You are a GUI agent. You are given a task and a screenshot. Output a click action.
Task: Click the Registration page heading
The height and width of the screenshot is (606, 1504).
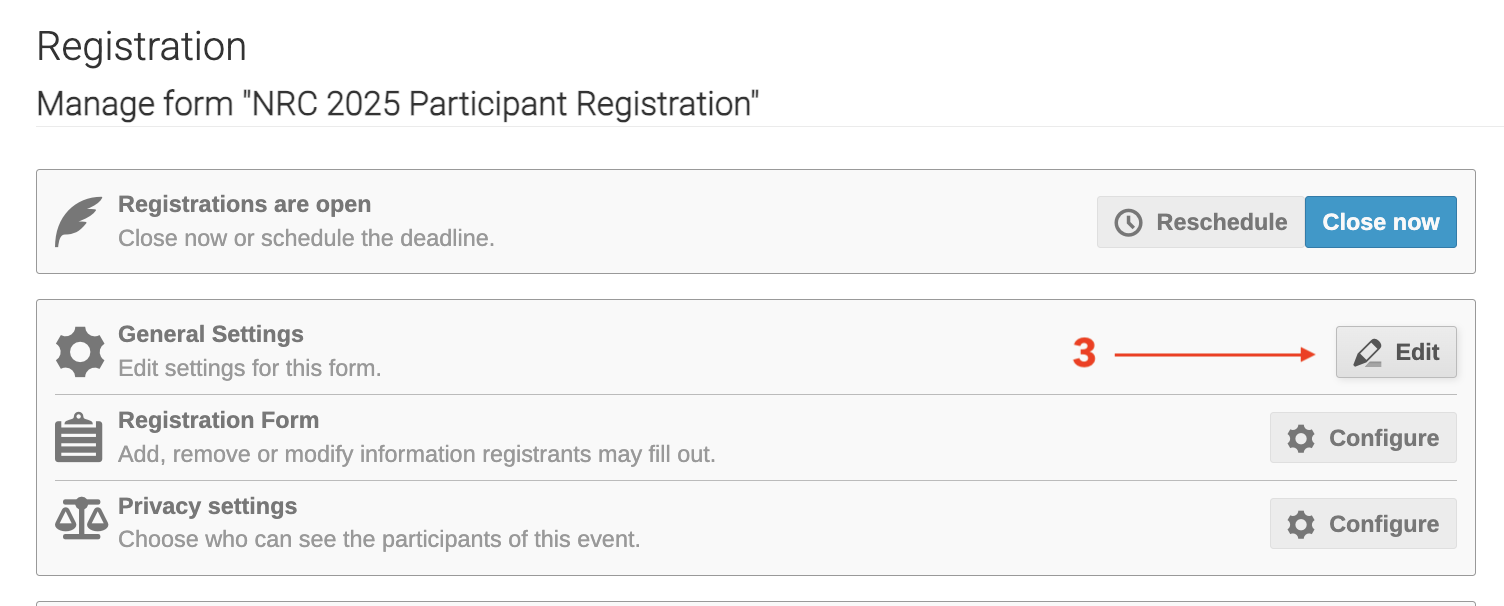(x=141, y=47)
